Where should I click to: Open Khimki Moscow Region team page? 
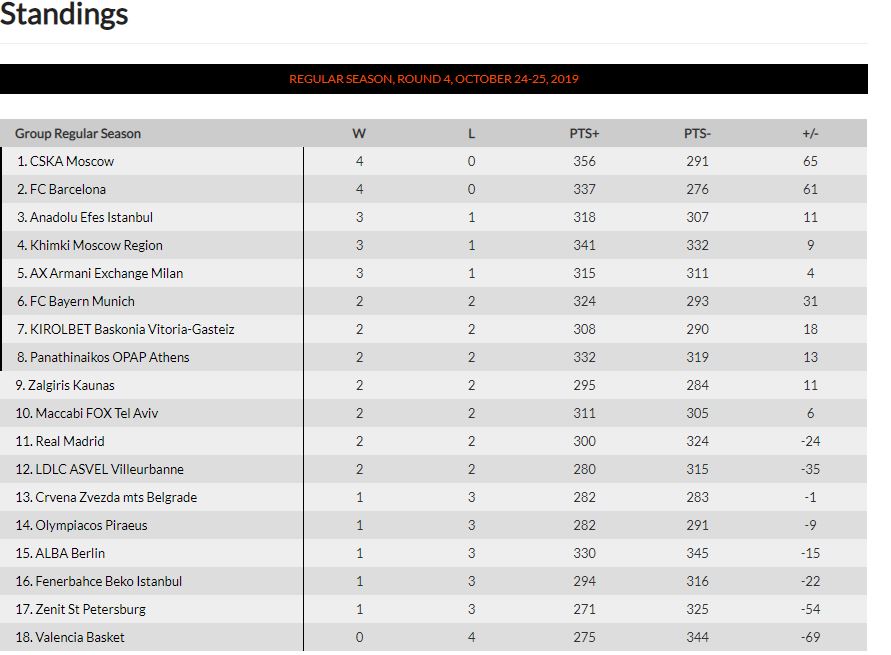tap(96, 245)
